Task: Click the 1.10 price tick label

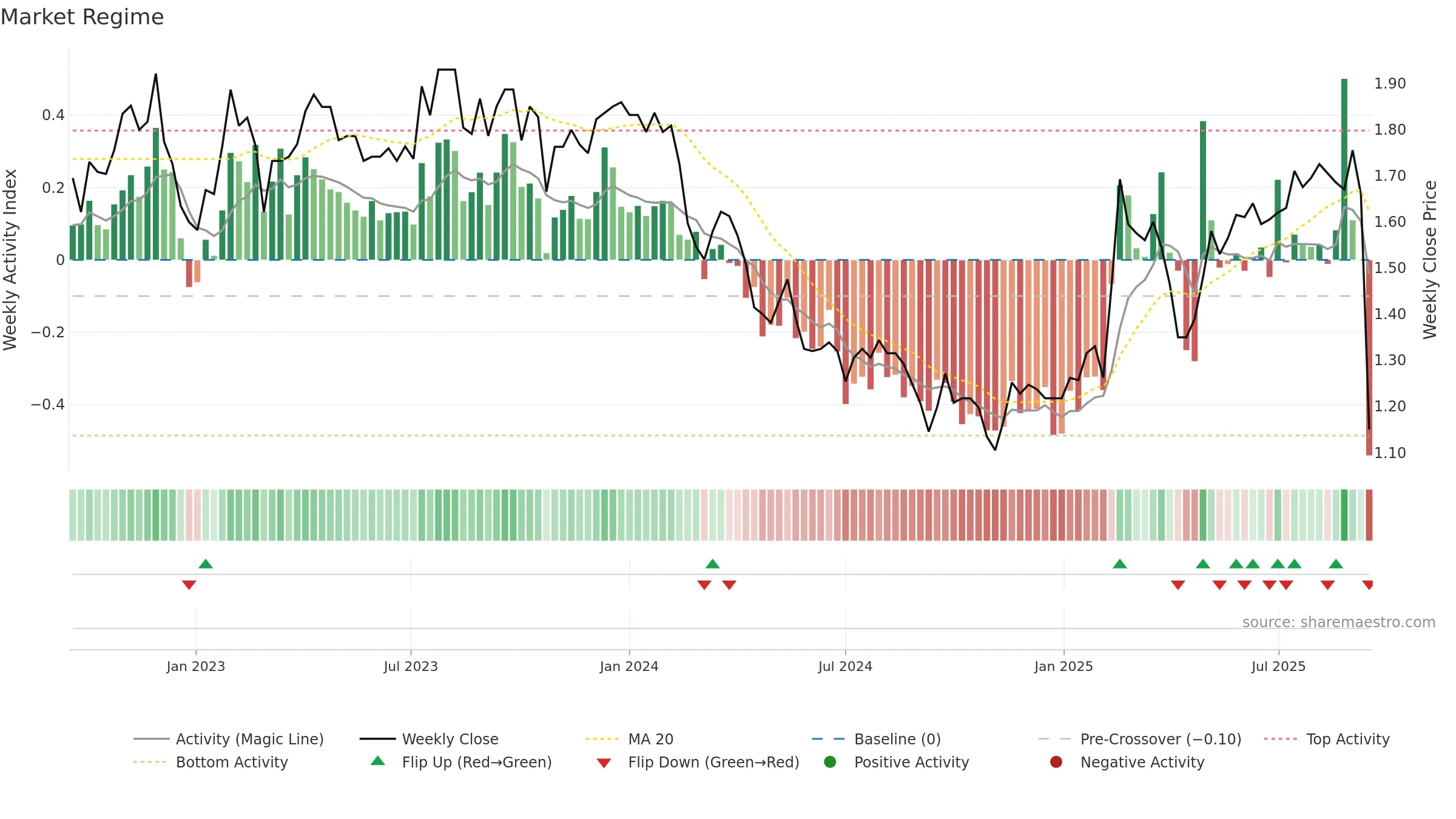Action: click(x=1390, y=453)
